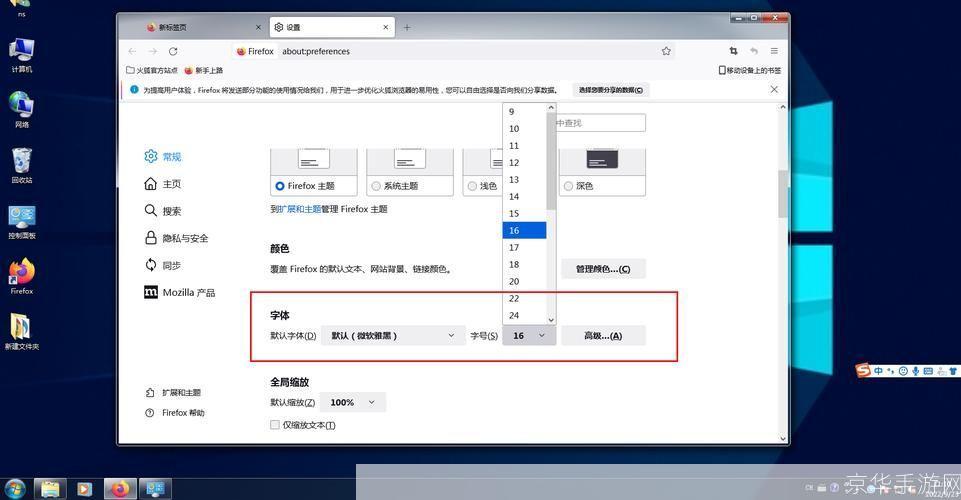Click the control panel taskbar icon

[x=155, y=489]
